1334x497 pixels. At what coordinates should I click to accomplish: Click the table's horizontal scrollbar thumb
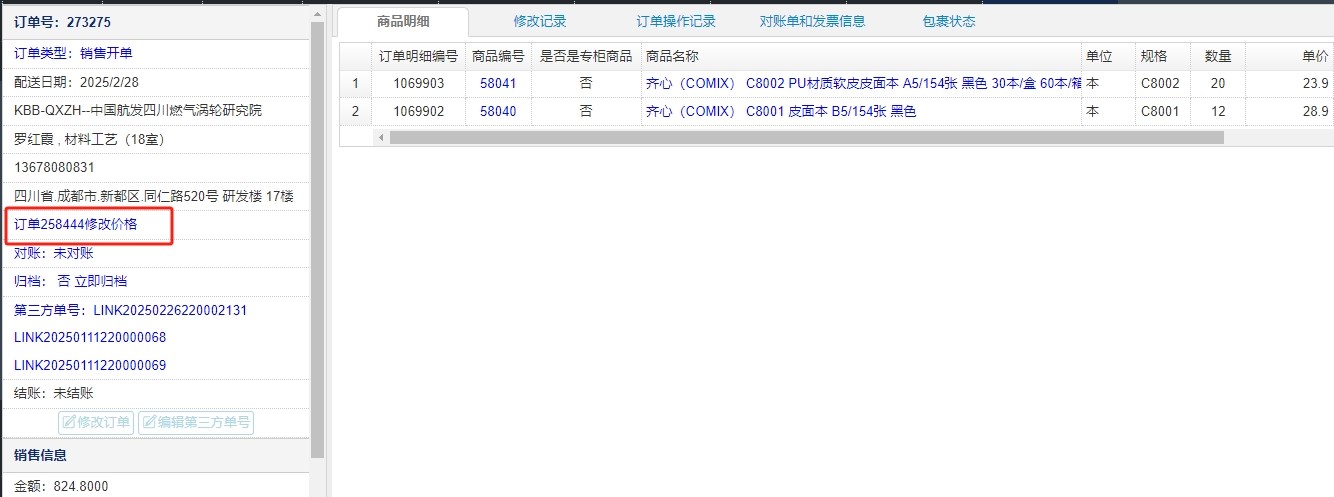tap(806, 137)
